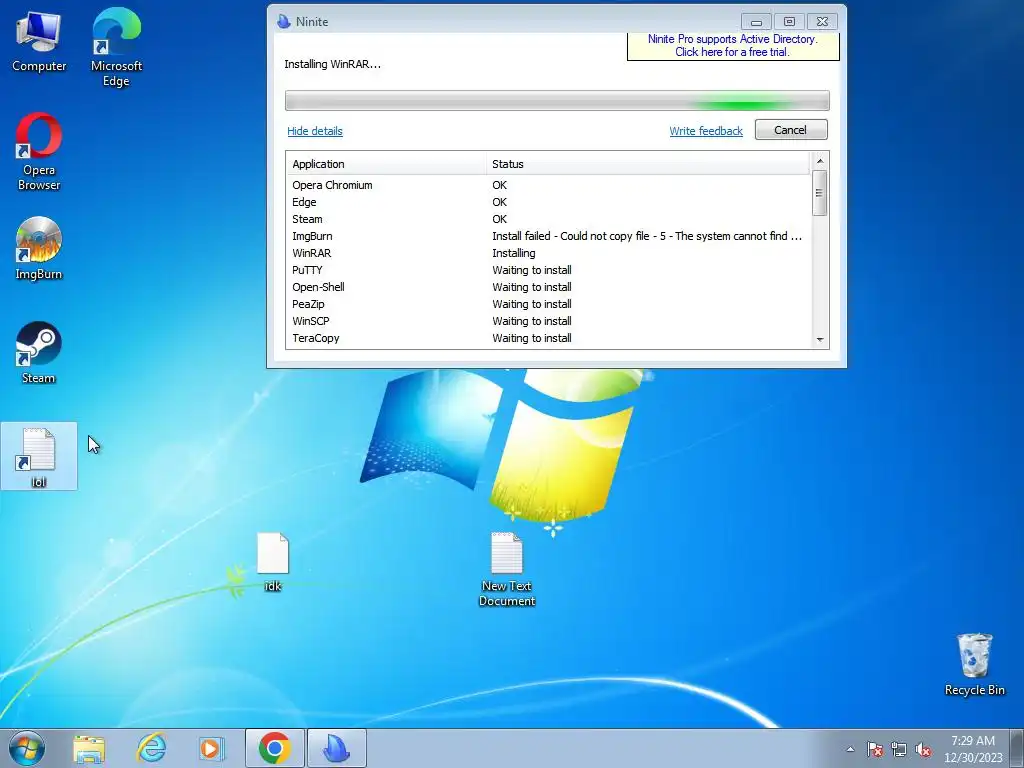
Task: Click the Ninite Pro free trial banner
Action: [x=733, y=46]
